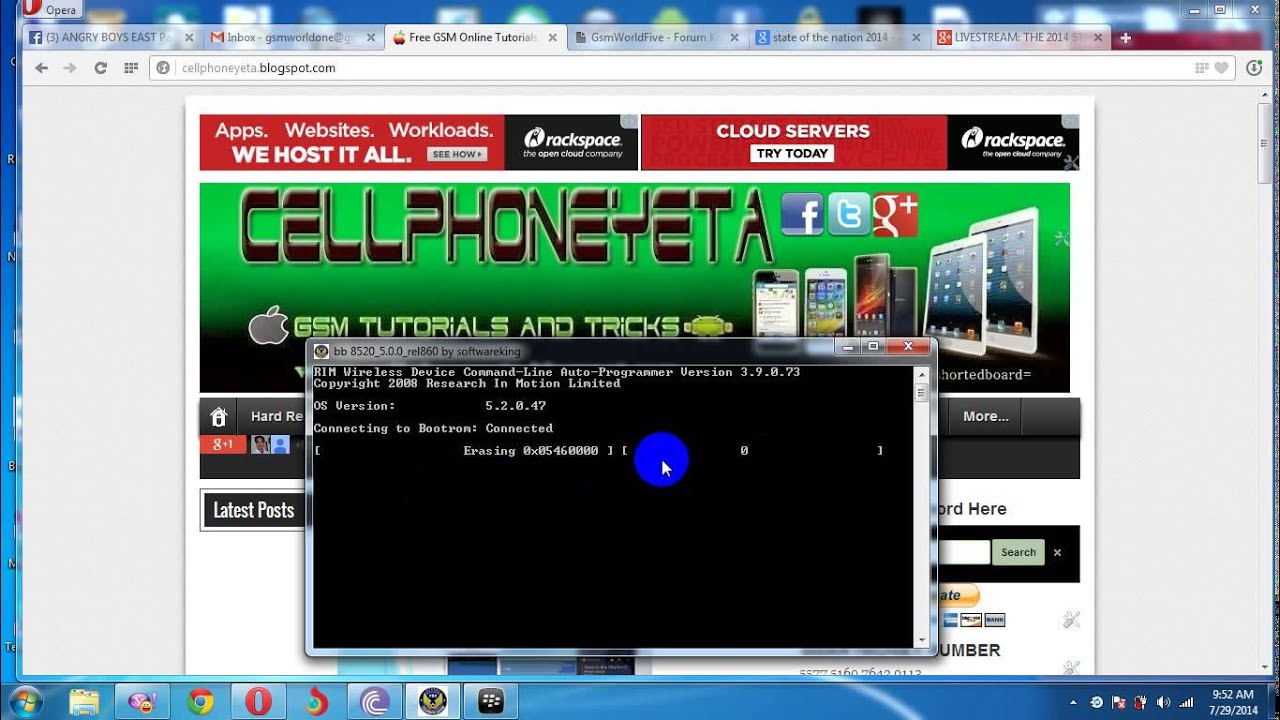Click the PayPal Donate button
This screenshot has height=720, width=1280.
957,595
